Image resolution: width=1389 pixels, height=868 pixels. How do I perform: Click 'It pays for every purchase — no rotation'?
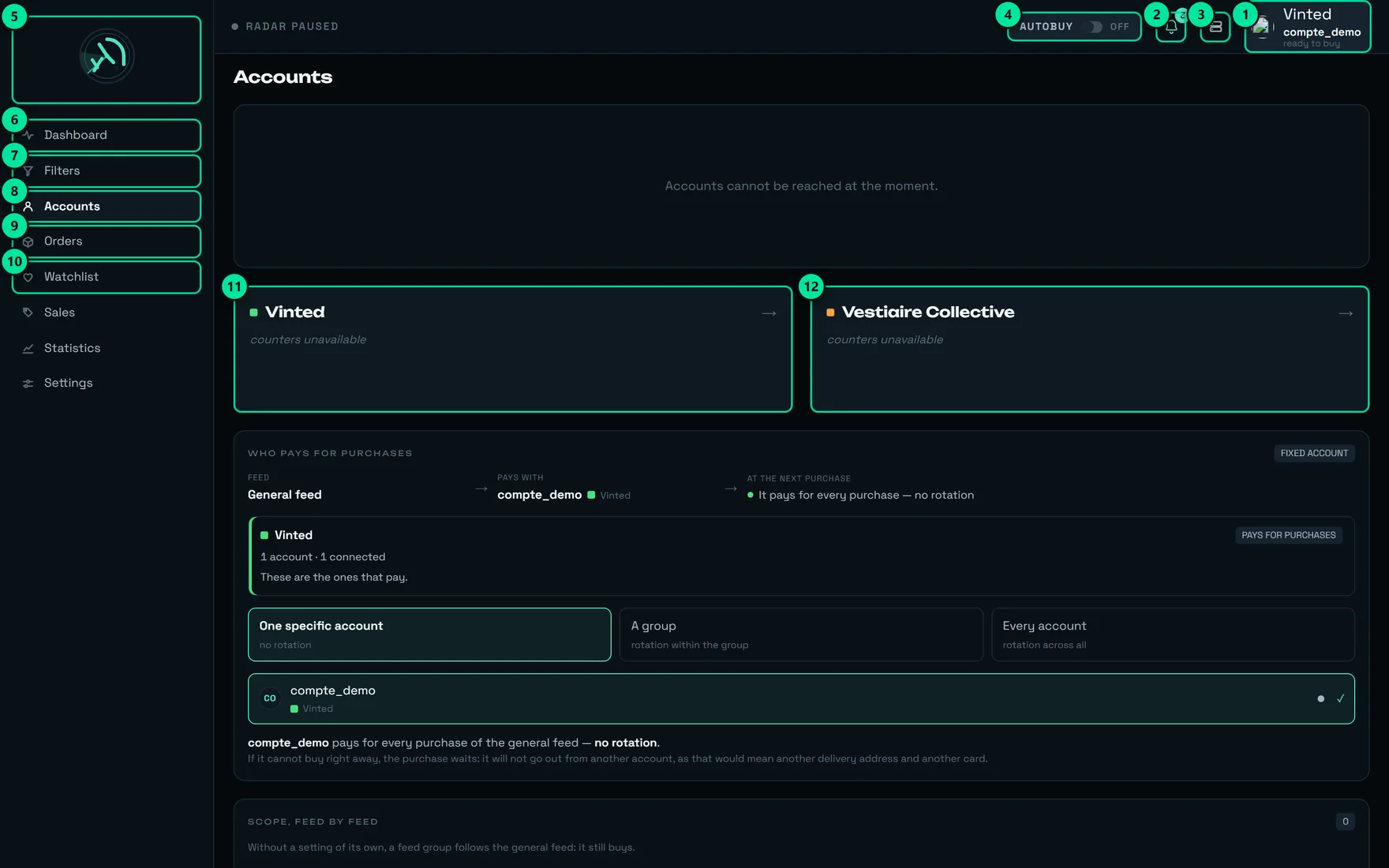[866, 495]
